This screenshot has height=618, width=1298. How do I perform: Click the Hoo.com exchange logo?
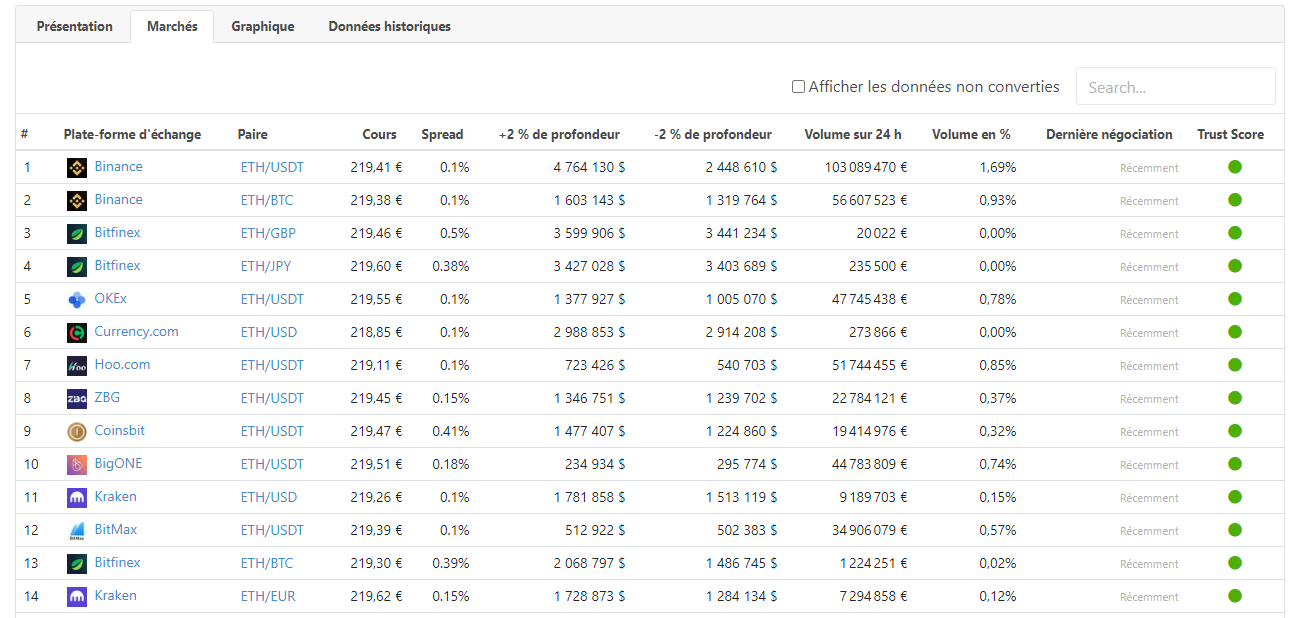pos(77,366)
